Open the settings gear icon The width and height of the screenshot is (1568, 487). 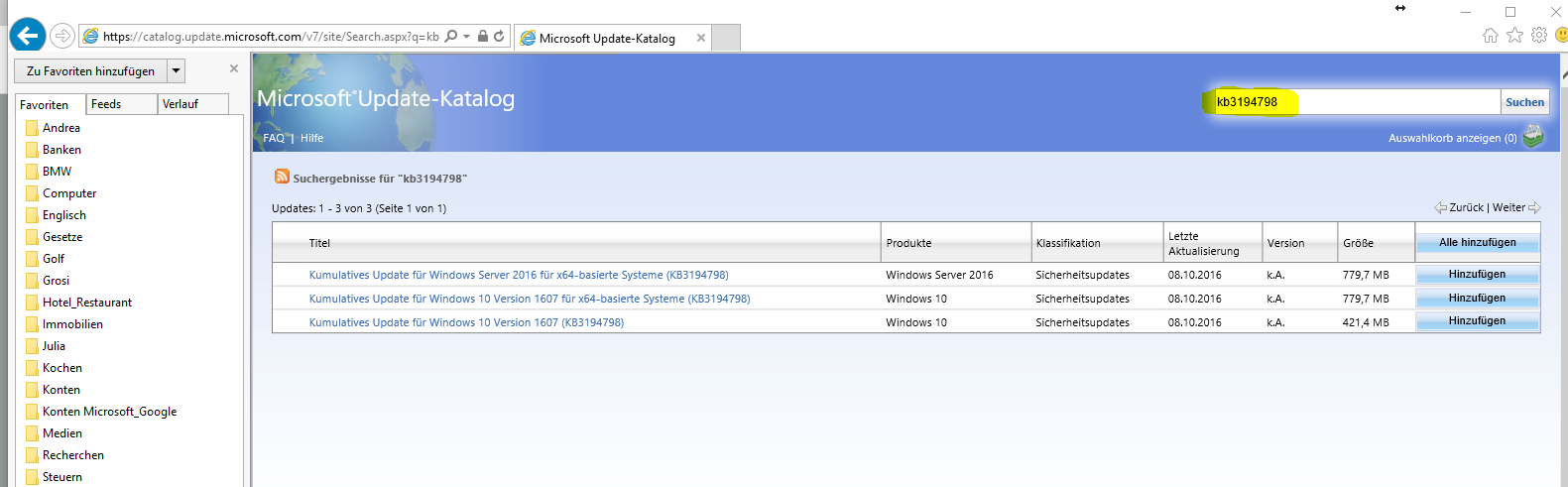tap(1539, 36)
